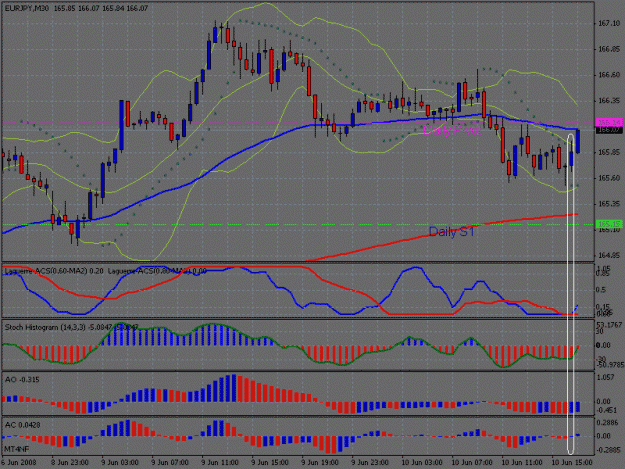Screen dimensions: 625x469
Task: Click the 9 Jun 07:00 time label
Action: pos(170,463)
